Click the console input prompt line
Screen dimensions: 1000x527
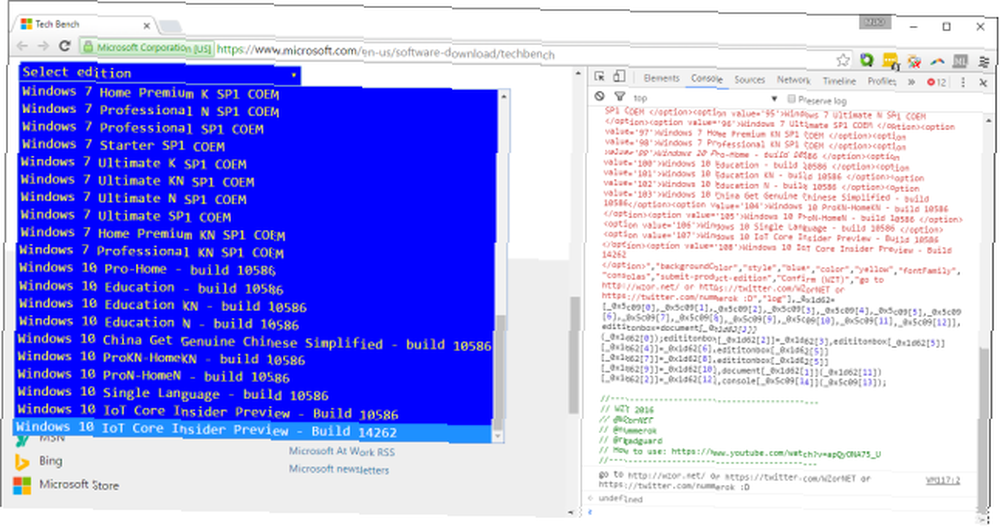[784, 512]
